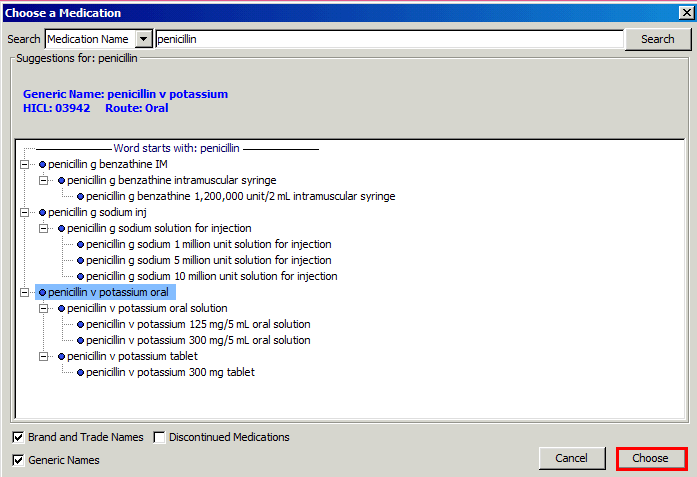Click bullet icon beside penicillin g benzathine IM
The width and height of the screenshot is (697, 477).
pyautogui.click(x=42, y=164)
